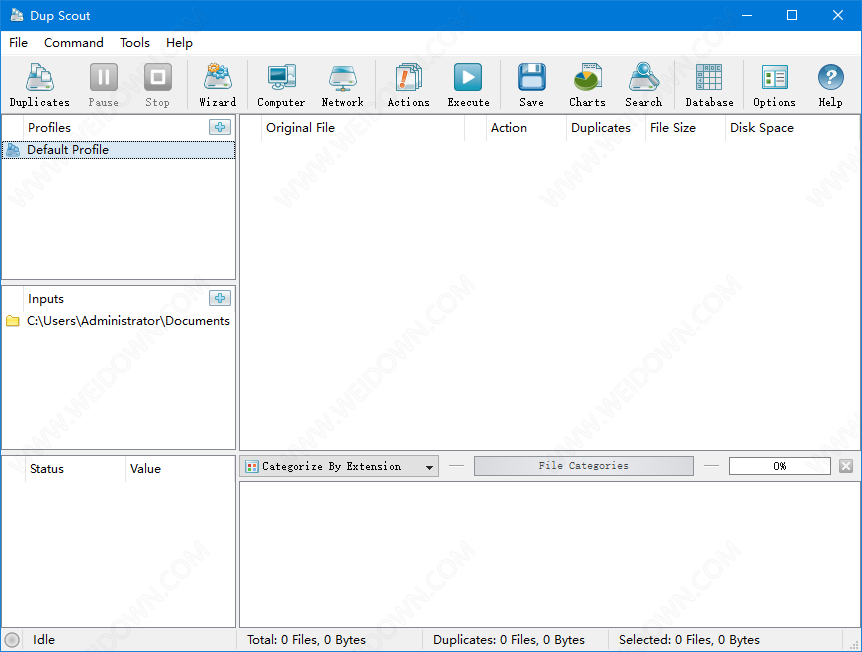Open the Search toolbar icon
Screen dimensions: 862x652
pos(644,85)
